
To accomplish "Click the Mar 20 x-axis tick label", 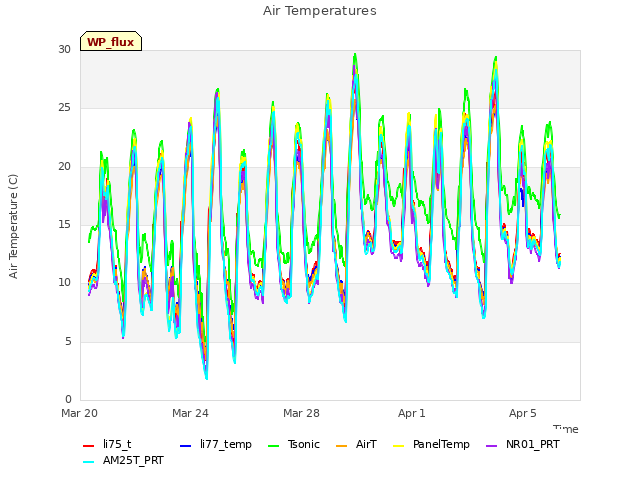I will coord(80,413).
